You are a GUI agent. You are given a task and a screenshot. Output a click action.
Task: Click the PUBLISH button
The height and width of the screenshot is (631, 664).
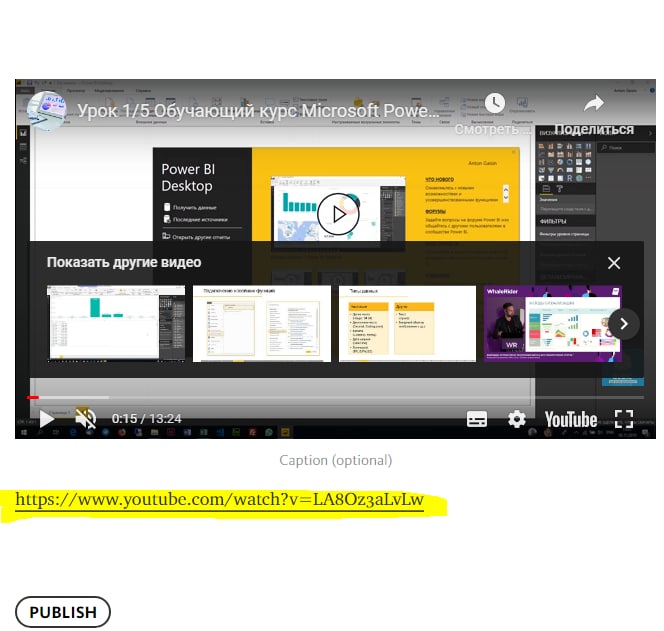pyautogui.click(x=63, y=612)
